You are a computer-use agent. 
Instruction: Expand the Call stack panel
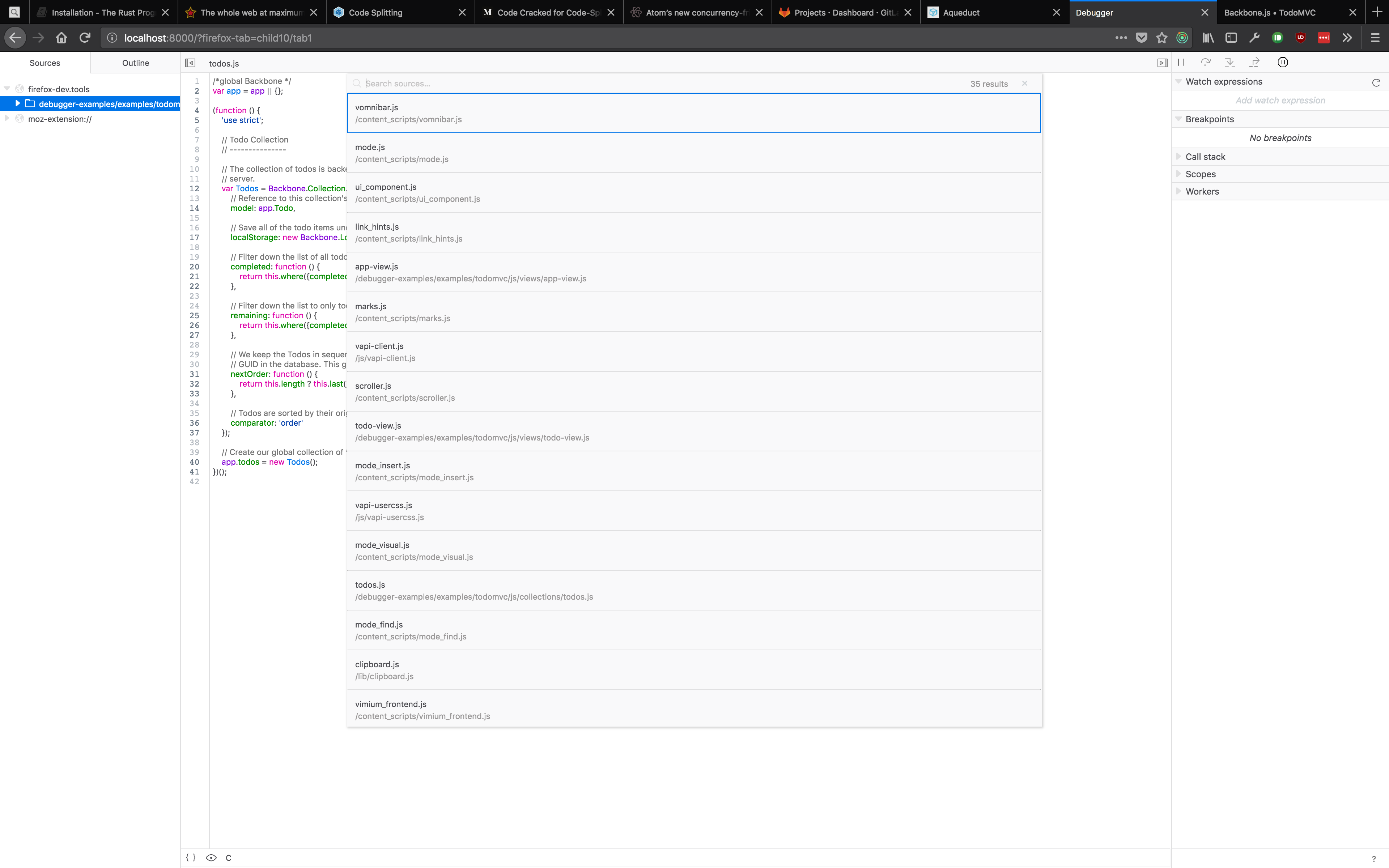(x=1179, y=156)
